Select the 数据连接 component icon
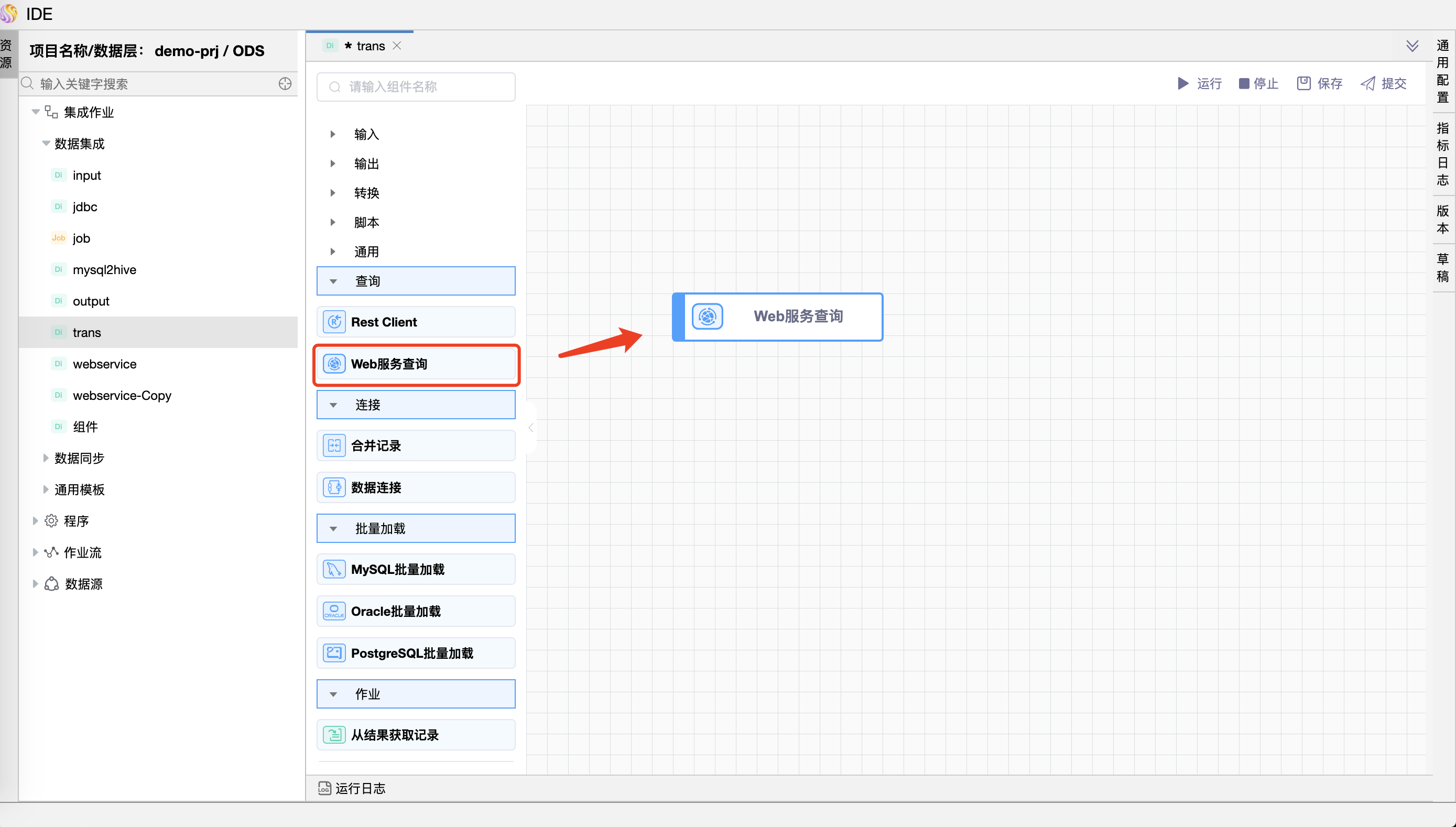 point(334,487)
